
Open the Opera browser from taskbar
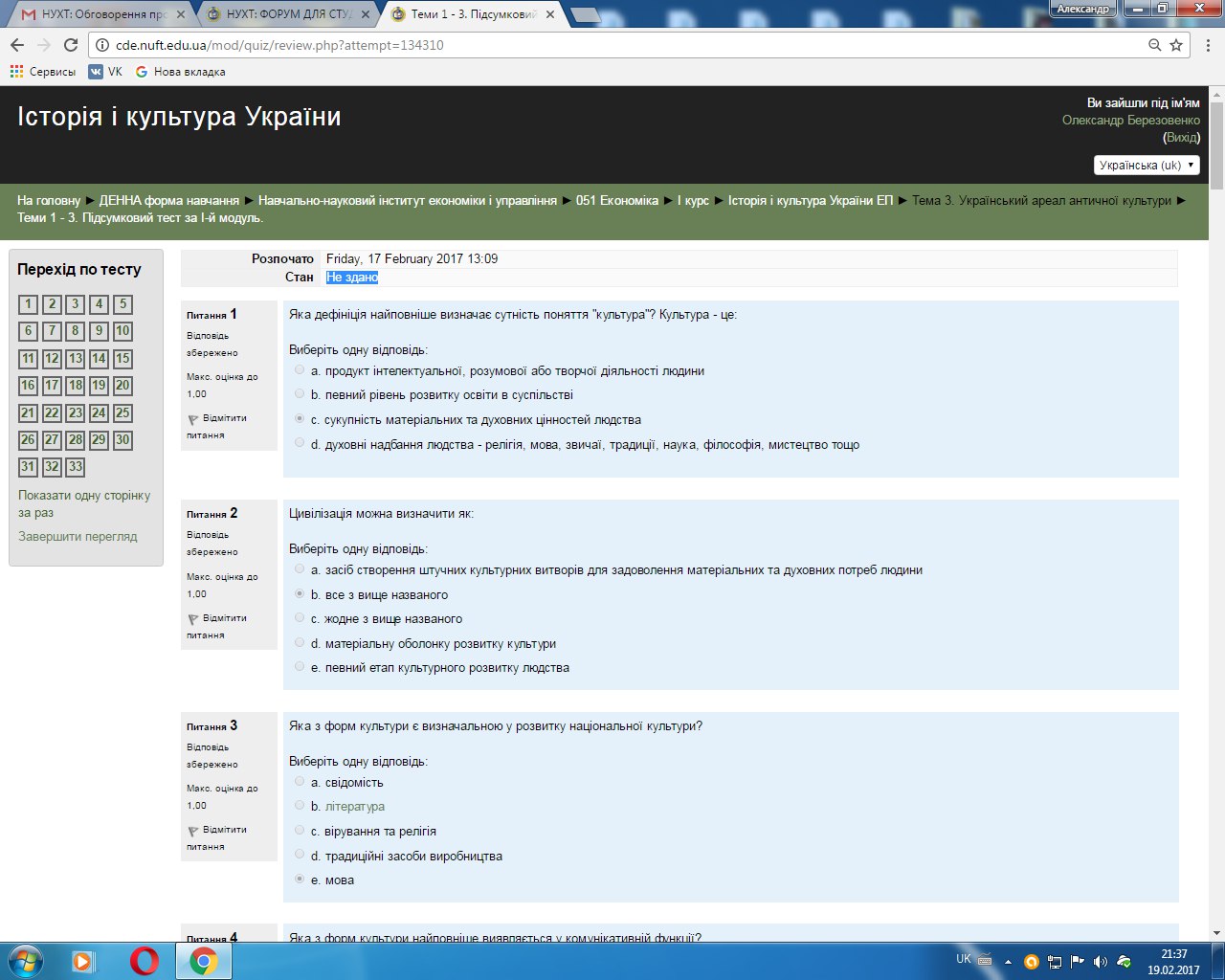pyautogui.click(x=145, y=960)
